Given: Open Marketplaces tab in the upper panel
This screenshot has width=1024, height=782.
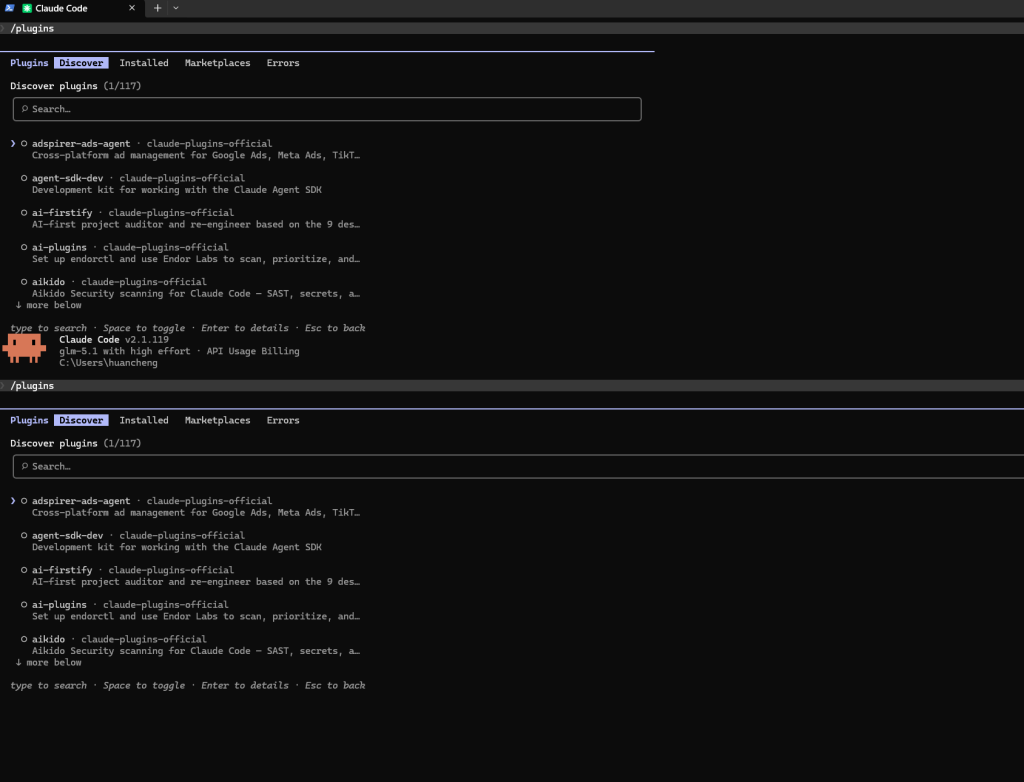Looking at the screenshot, I should tap(217, 63).
